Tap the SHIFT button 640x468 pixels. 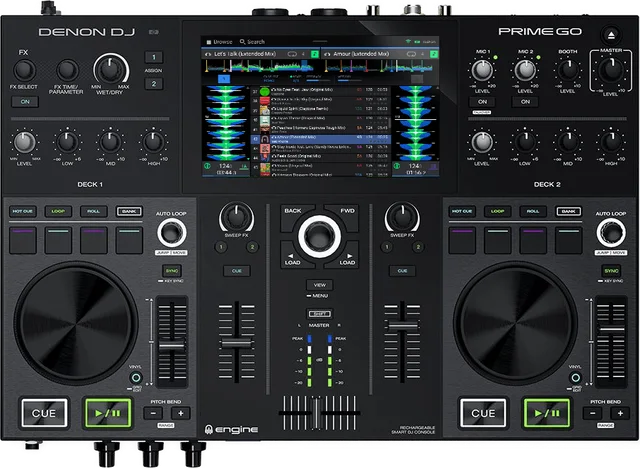pos(320,314)
